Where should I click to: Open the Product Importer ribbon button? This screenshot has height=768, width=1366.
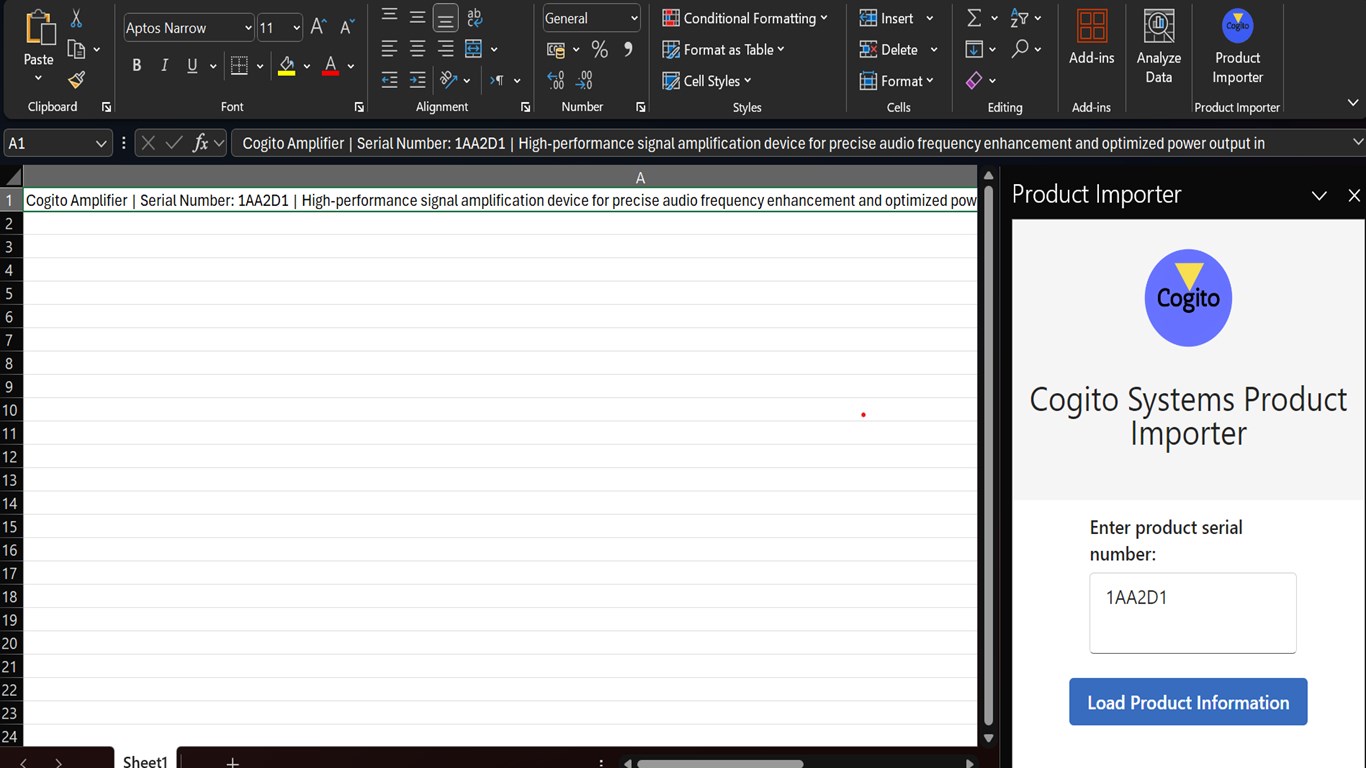tap(1238, 48)
